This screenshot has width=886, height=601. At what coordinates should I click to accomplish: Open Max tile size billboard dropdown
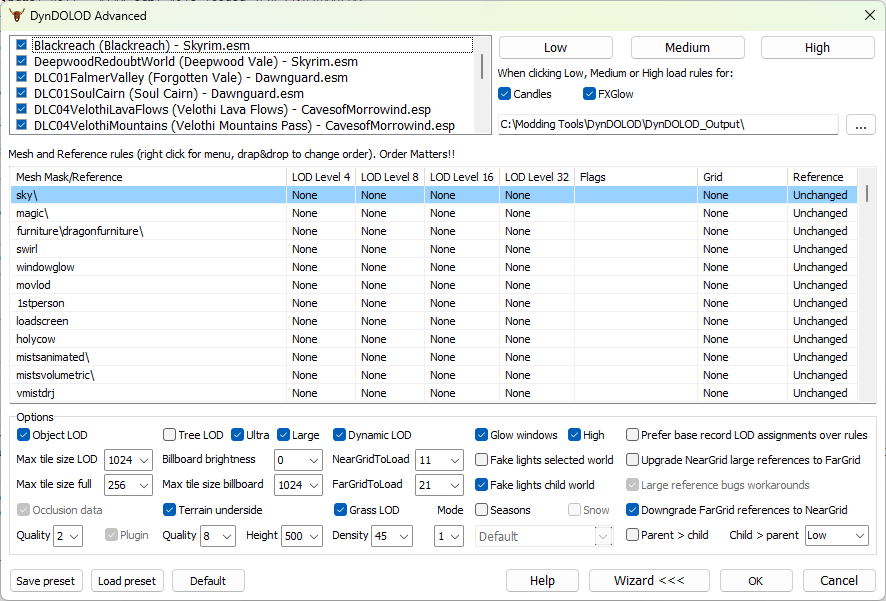click(x=298, y=485)
